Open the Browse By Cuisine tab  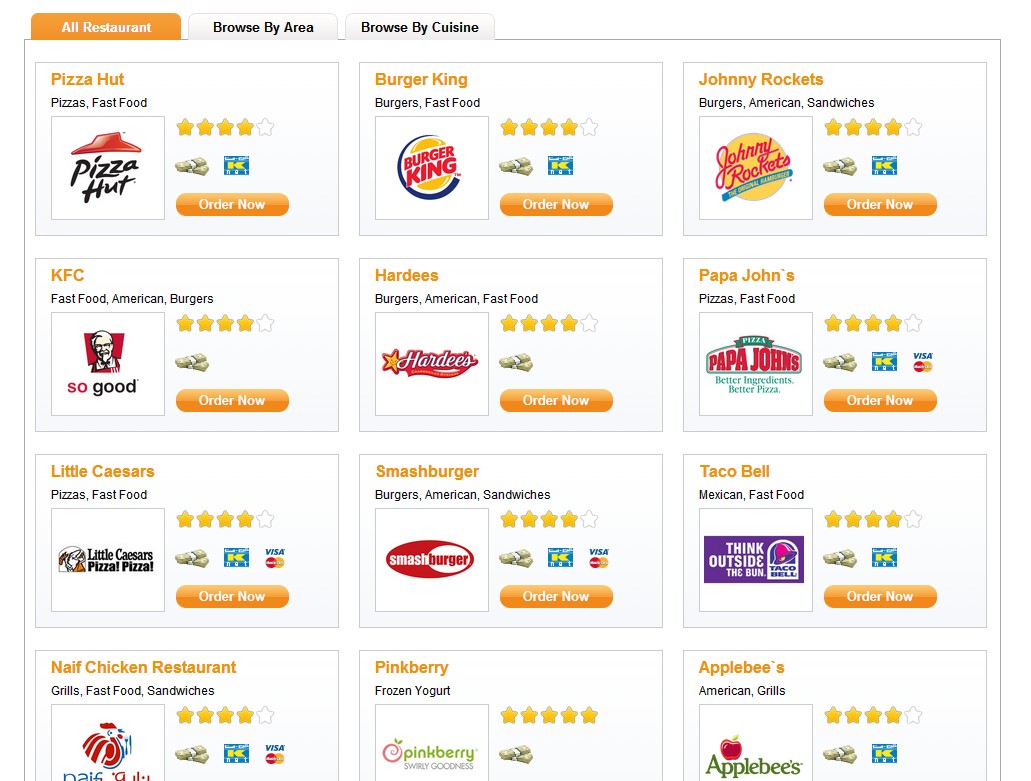[x=420, y=27]
